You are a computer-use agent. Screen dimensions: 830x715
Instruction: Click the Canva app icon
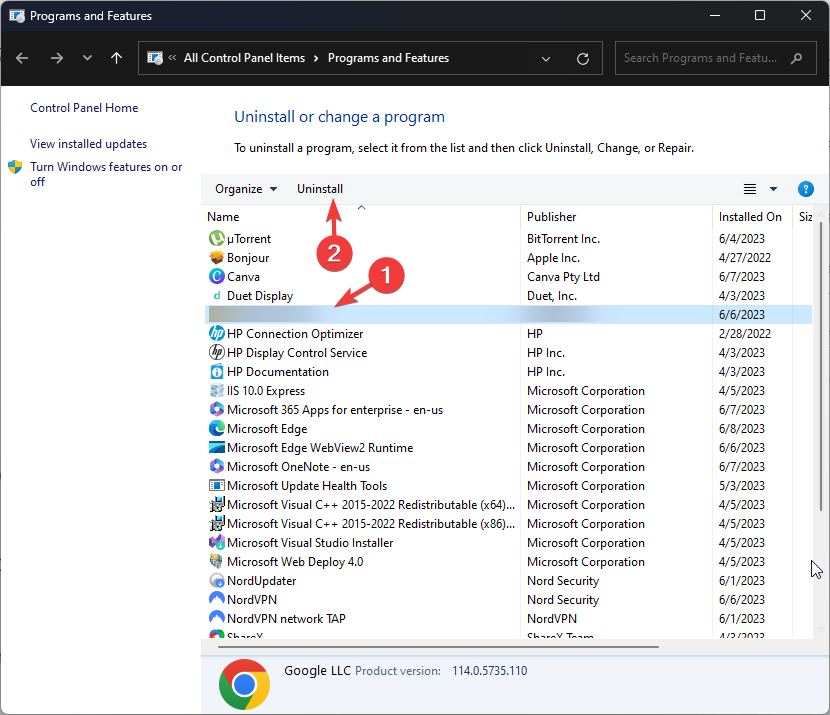pyautogui.click(x=216, y=276)
